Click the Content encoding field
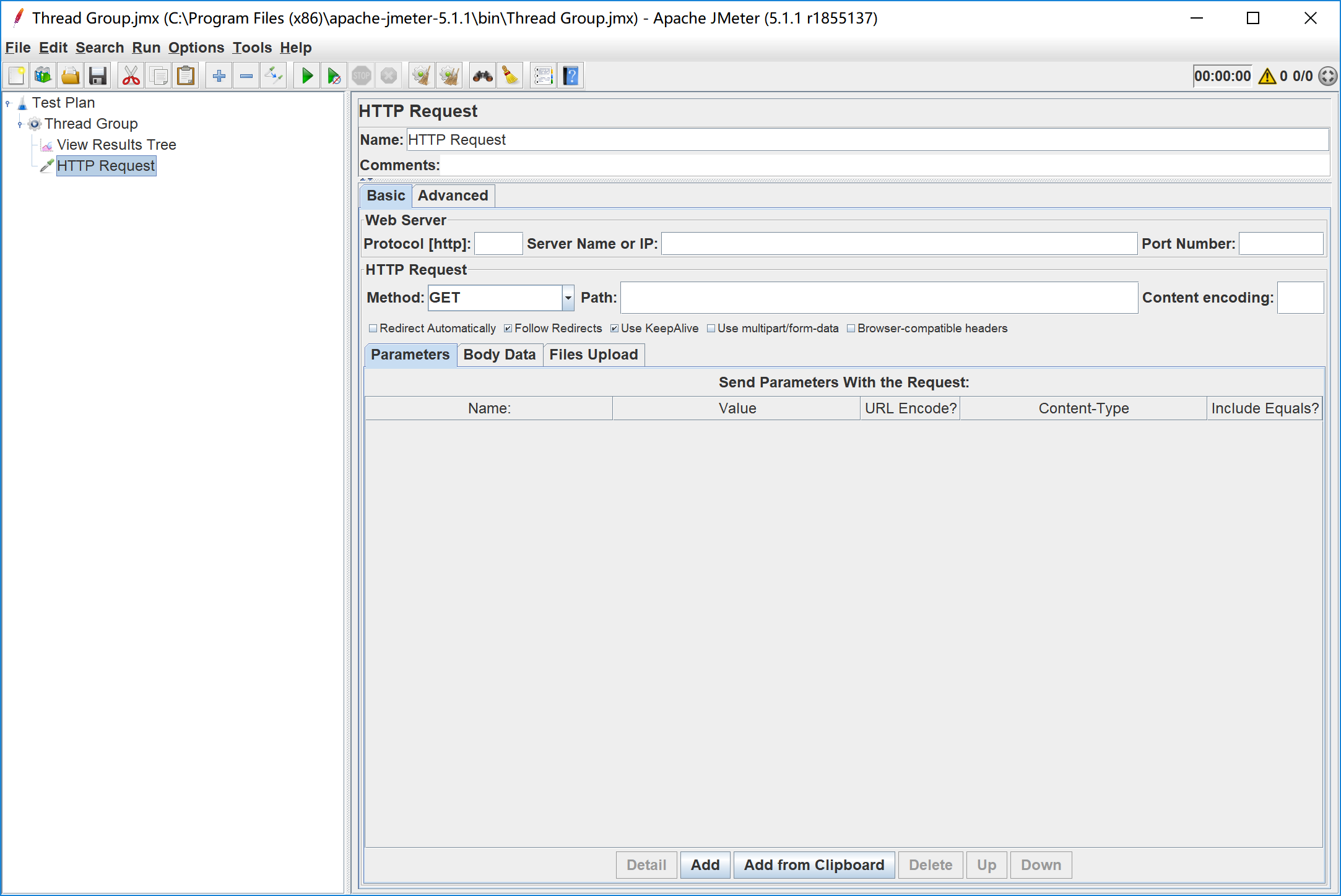1341x896 pixels. 1300,298
